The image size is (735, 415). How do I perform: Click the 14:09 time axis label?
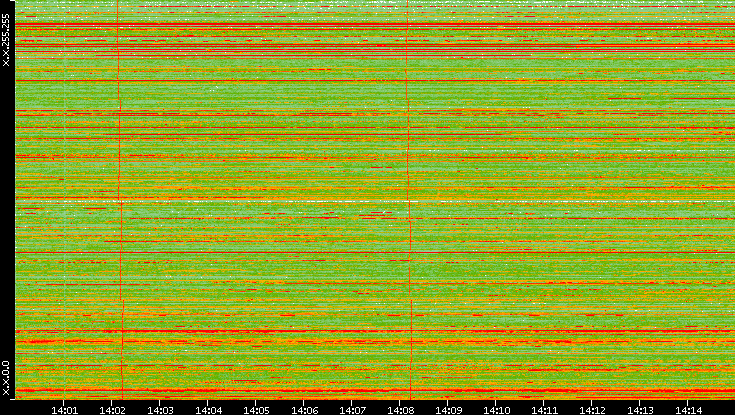coord(449,410)
